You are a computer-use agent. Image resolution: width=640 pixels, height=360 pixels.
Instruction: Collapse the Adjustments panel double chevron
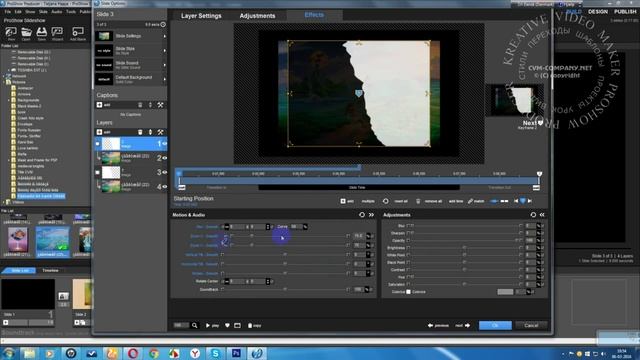(542, 215)
